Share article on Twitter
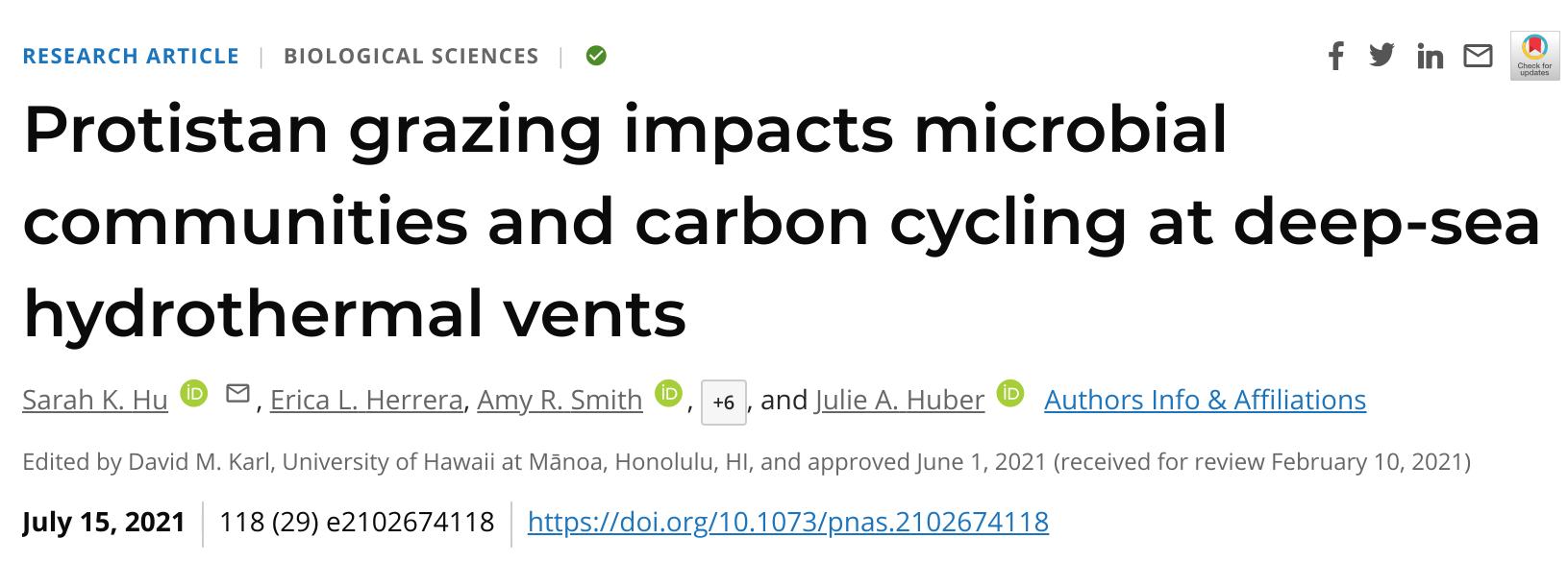This screenshot has height=563, width=1568. click(x=1381, y=56)
